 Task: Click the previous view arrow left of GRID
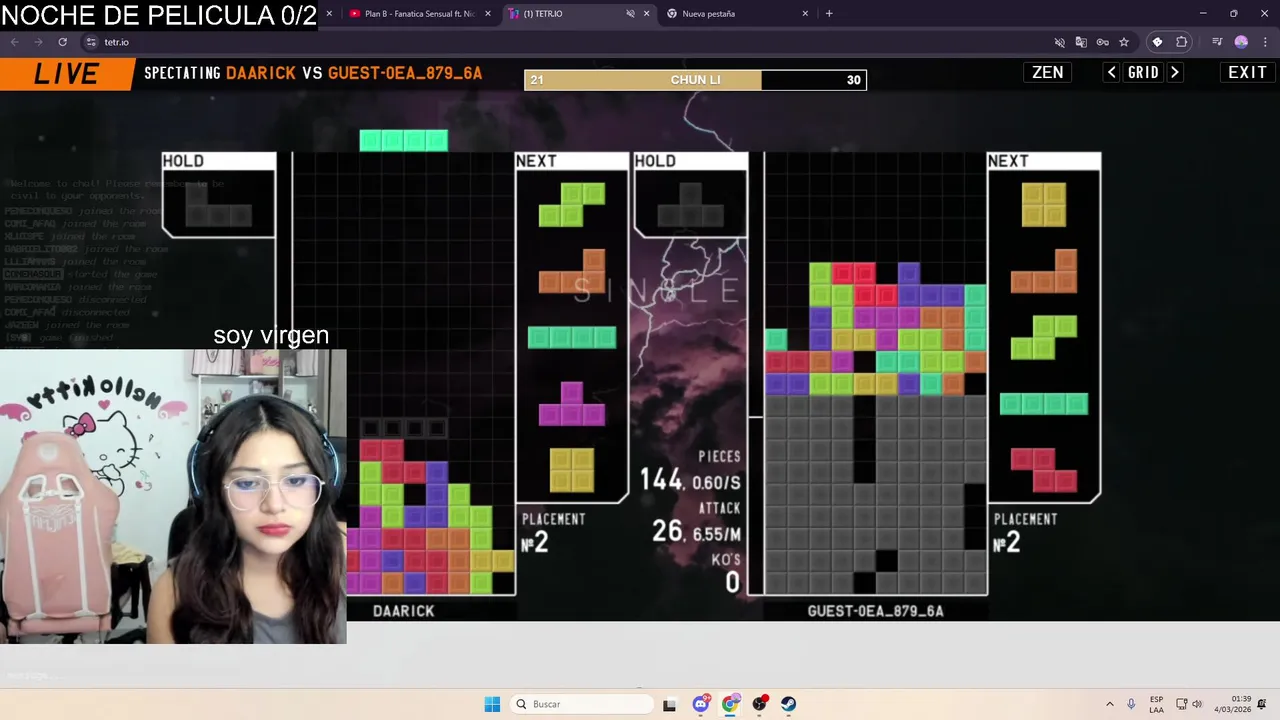coord(1111,72)
